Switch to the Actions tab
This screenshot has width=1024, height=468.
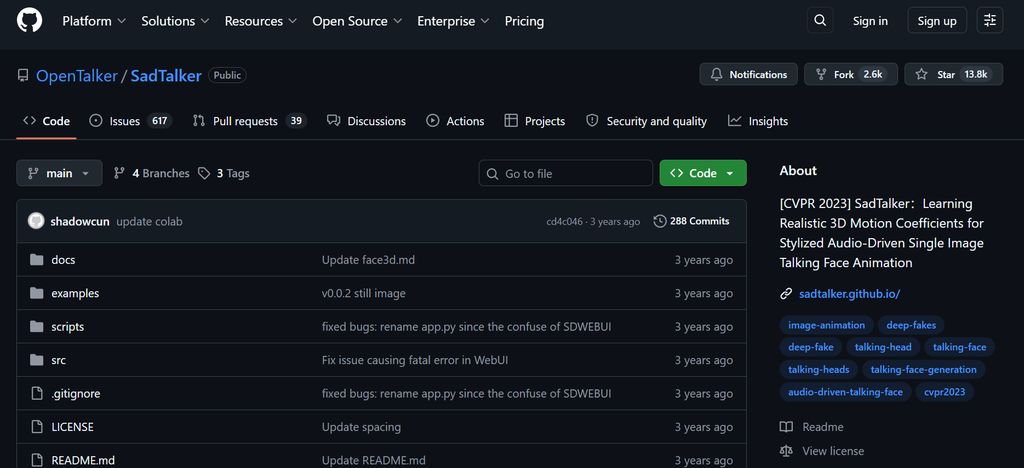coord(455,121)
